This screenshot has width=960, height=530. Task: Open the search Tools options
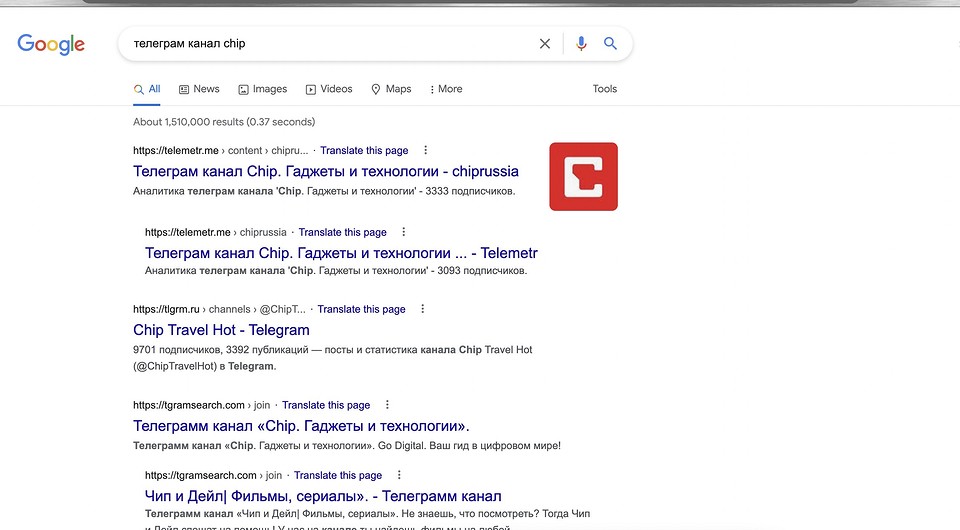pyautogui.click(x=604, y=89)
